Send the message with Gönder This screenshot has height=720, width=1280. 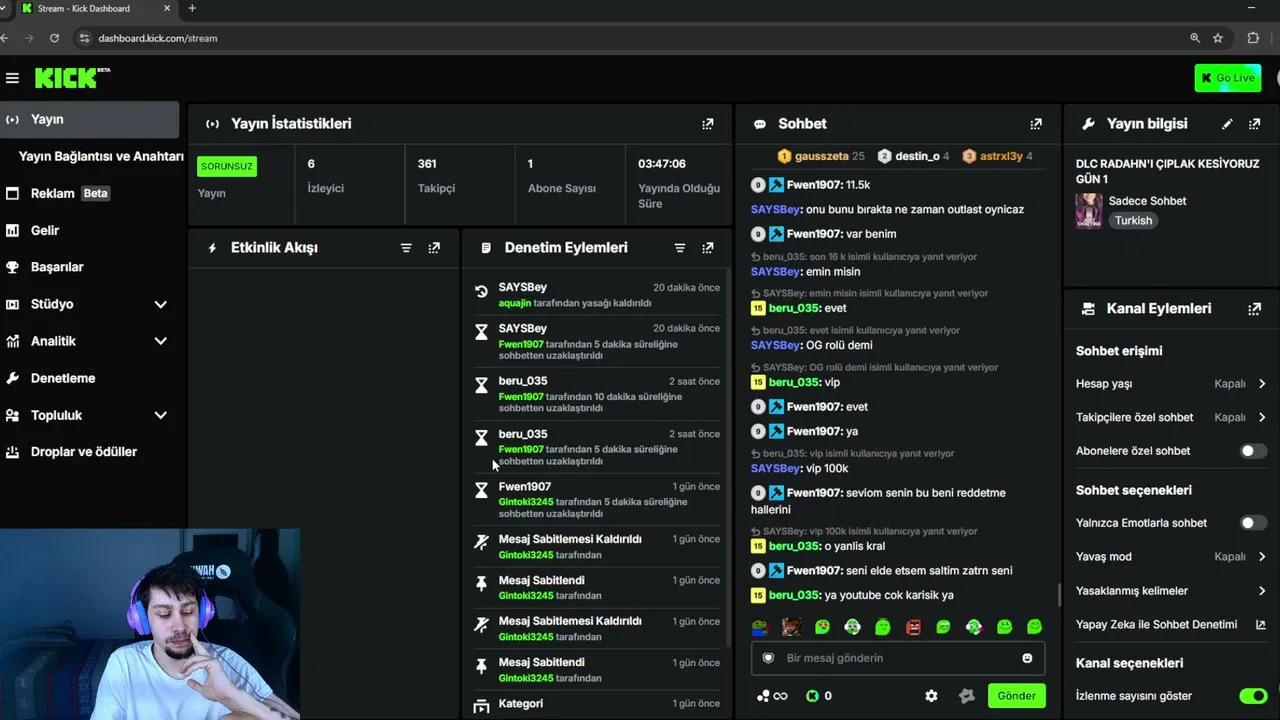coord(1016,696)
